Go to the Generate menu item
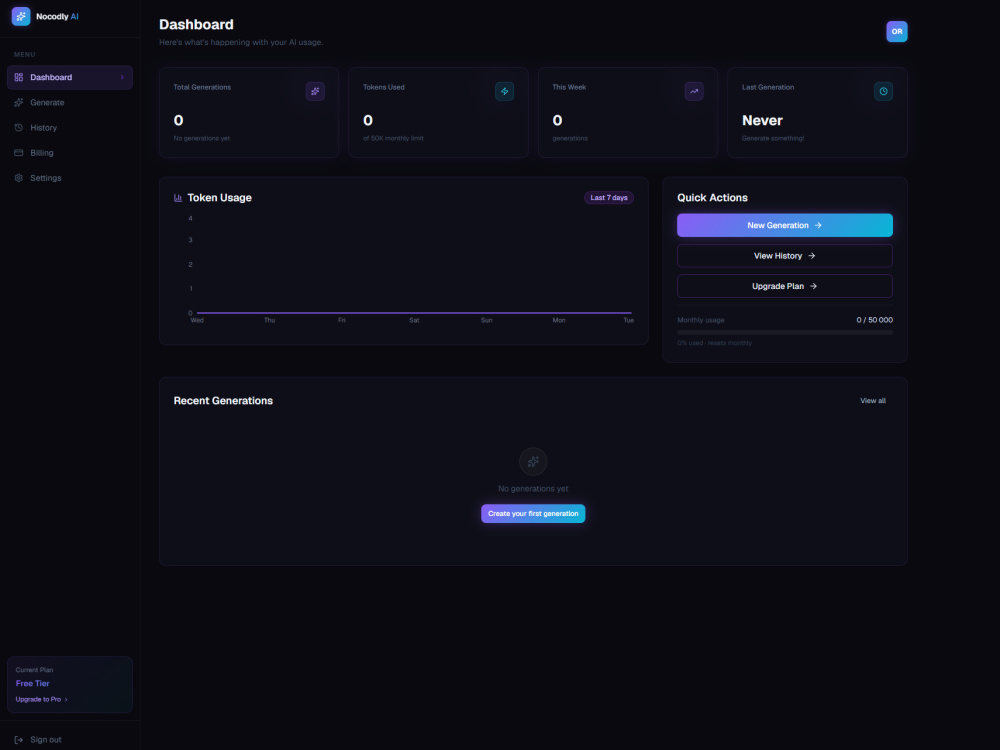Screen dimensions: 1000x750 click(x=70, y=103)
